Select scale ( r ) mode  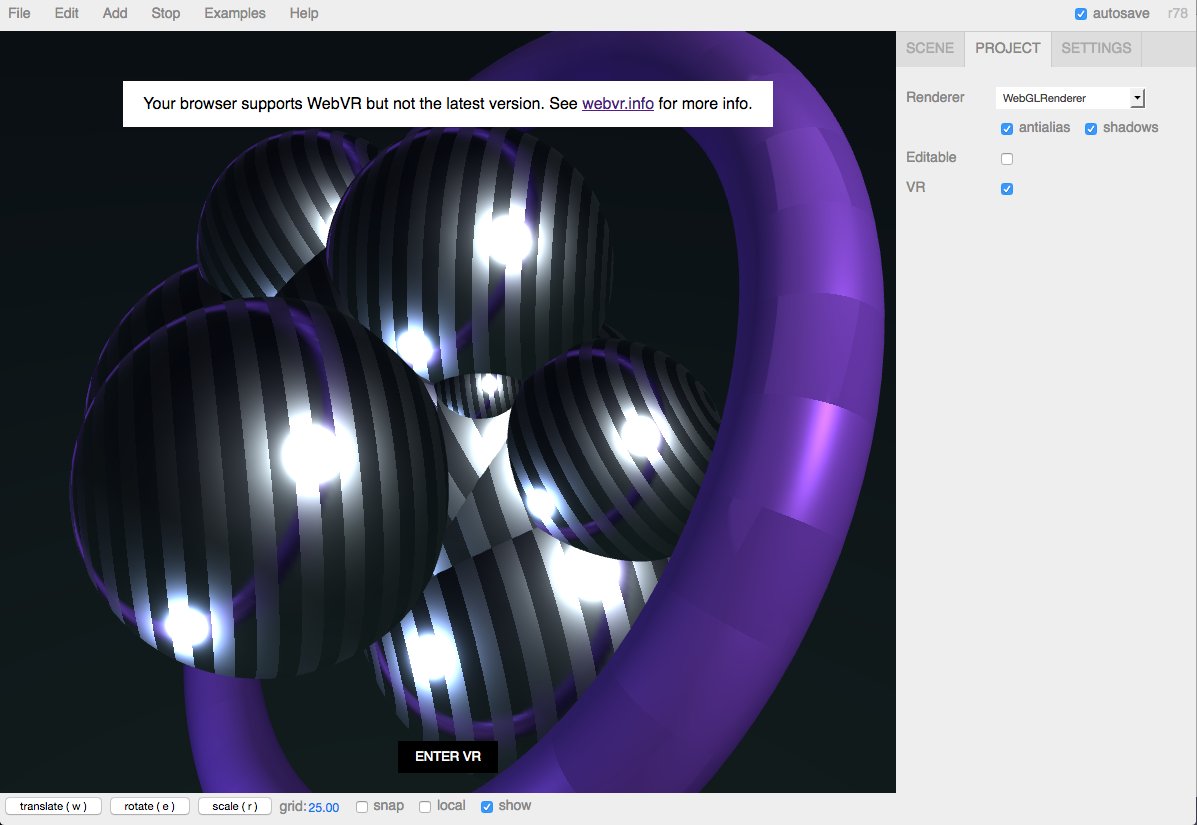click(235, 806)
